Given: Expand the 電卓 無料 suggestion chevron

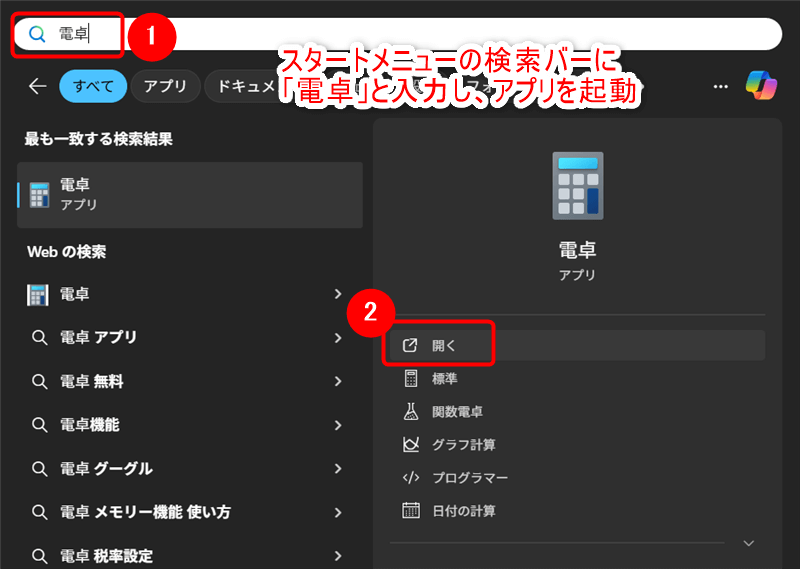Looking at the screenshot, I should (x=338, y=381).
